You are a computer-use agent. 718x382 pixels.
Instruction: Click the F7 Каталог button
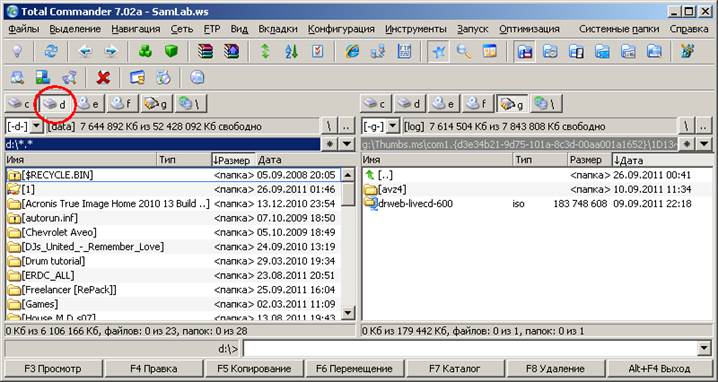click(455, 368)
